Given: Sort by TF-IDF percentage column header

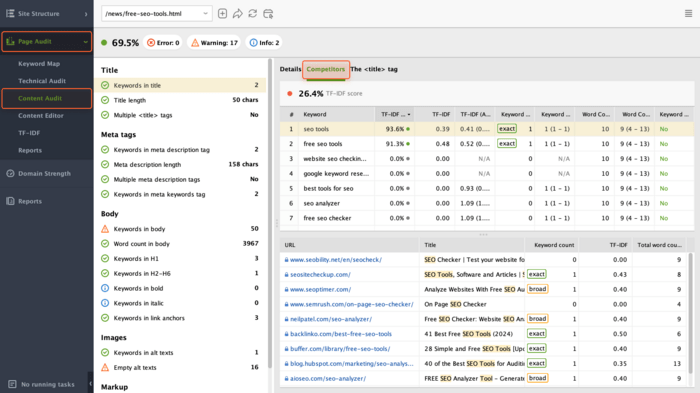Looking at the screenshot, I should (395, 114).
